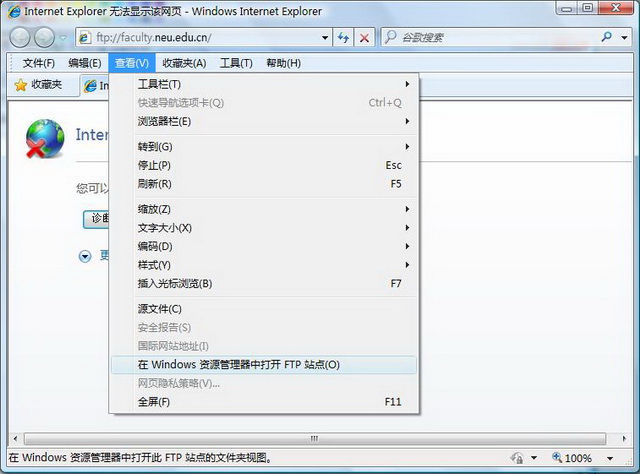The height and width of the screenshot is (474, 640).
Task: Click the search magnifier button
Action: click(x=607, y=37)
